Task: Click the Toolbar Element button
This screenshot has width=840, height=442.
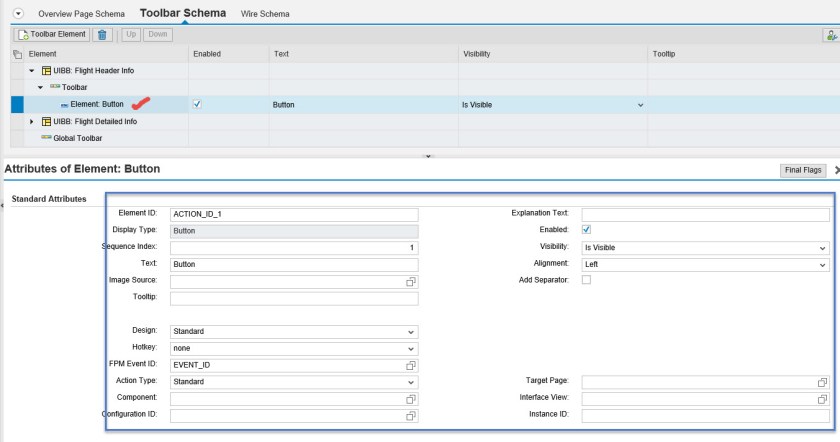Action: tap(51, 35)
